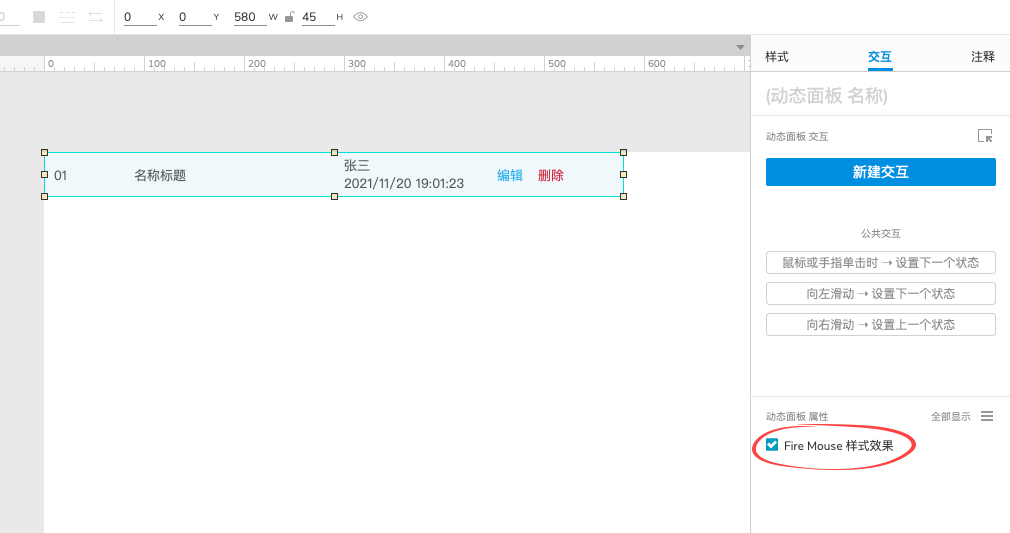The image size is (1010, 533).
Task: Click the 全部显示 link
Action: pyautogui.click(x=950, y=417)
